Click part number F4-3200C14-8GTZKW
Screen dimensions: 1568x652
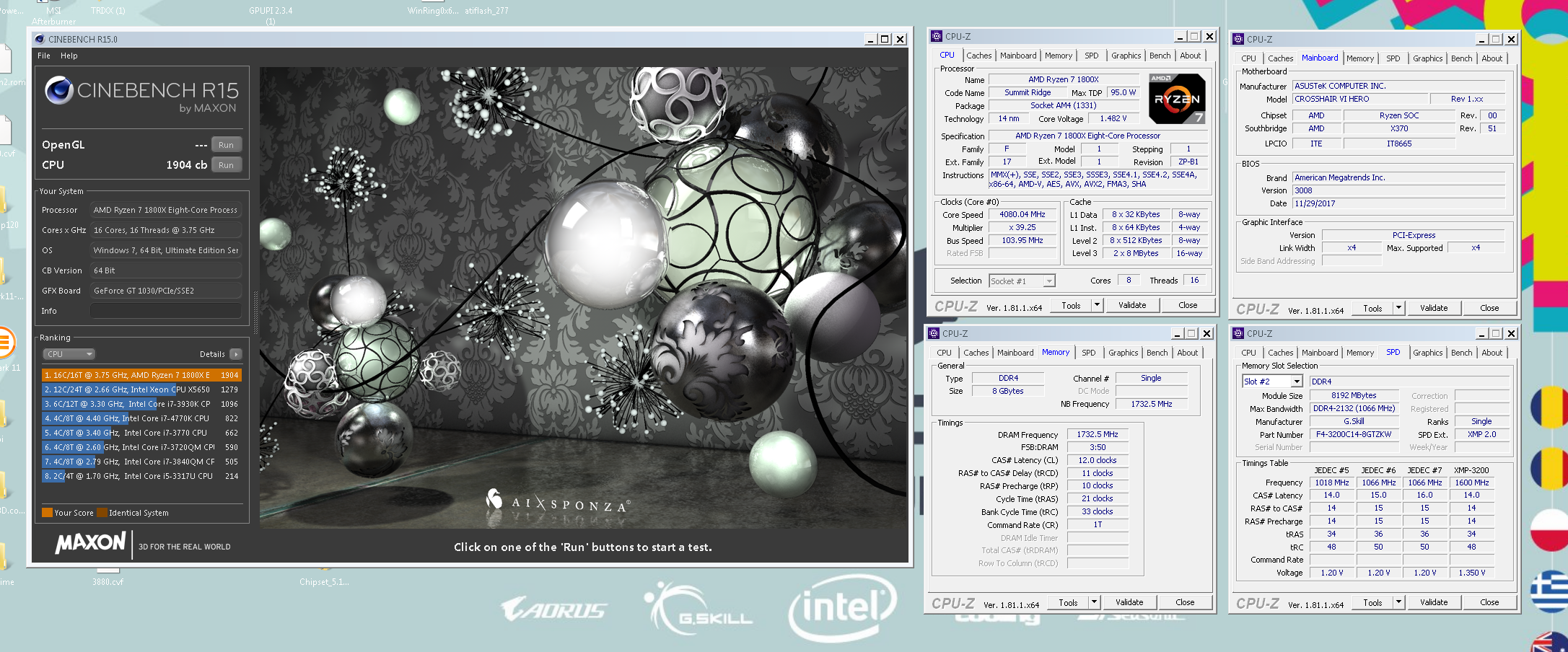pyautogui.click(x=1353, y=434)
